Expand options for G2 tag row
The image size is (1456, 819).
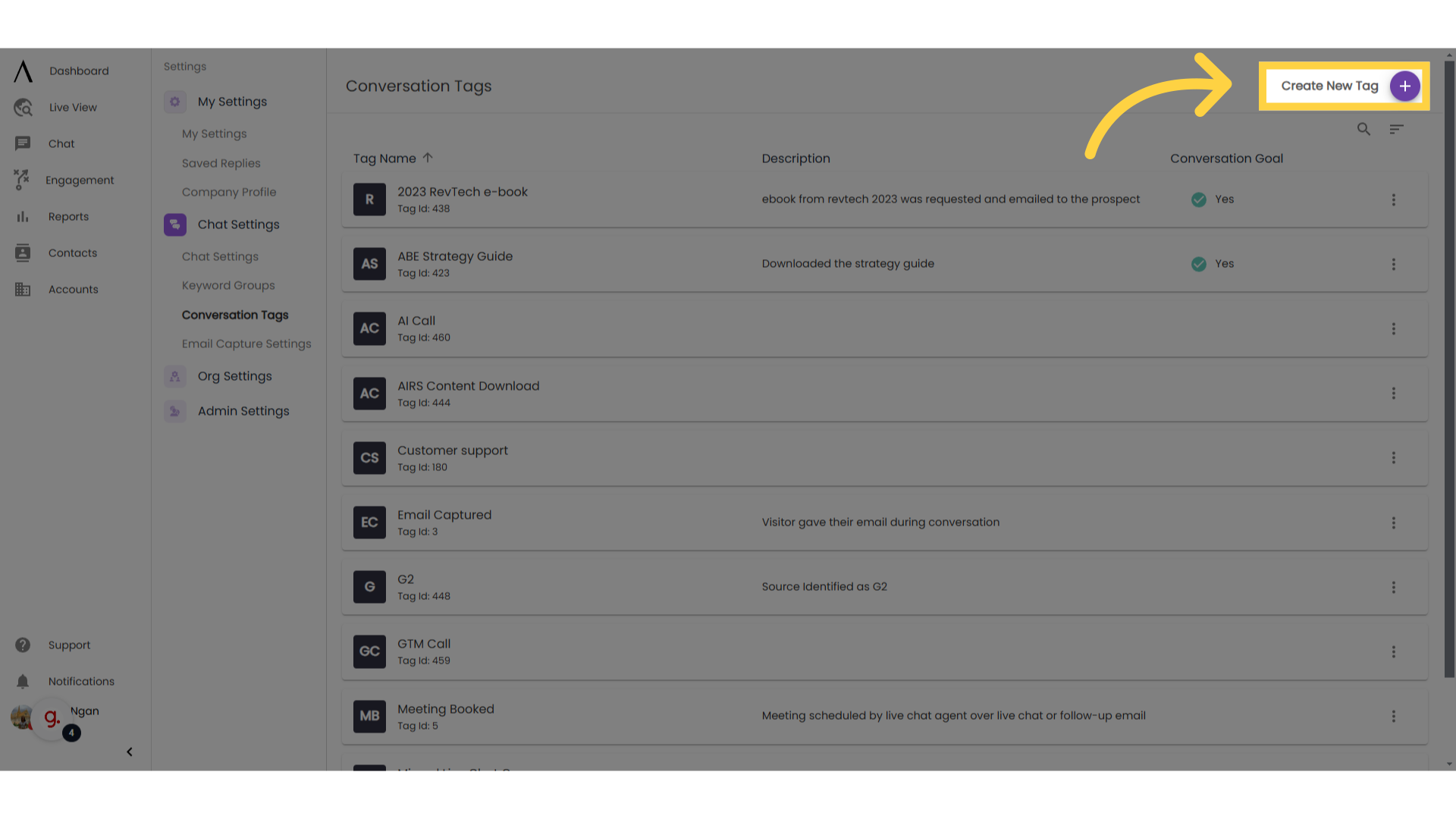1394,587
